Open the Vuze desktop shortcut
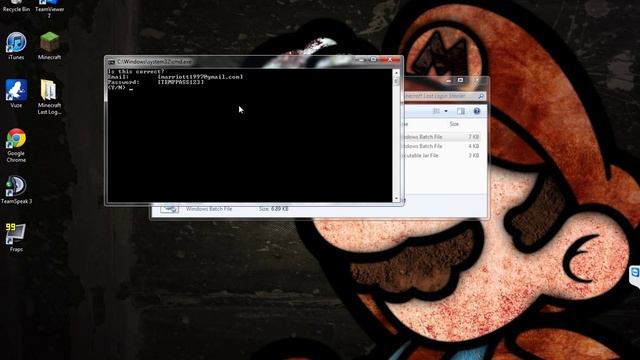The height and width of the screenshot is (360, 640). pos(16,93)
